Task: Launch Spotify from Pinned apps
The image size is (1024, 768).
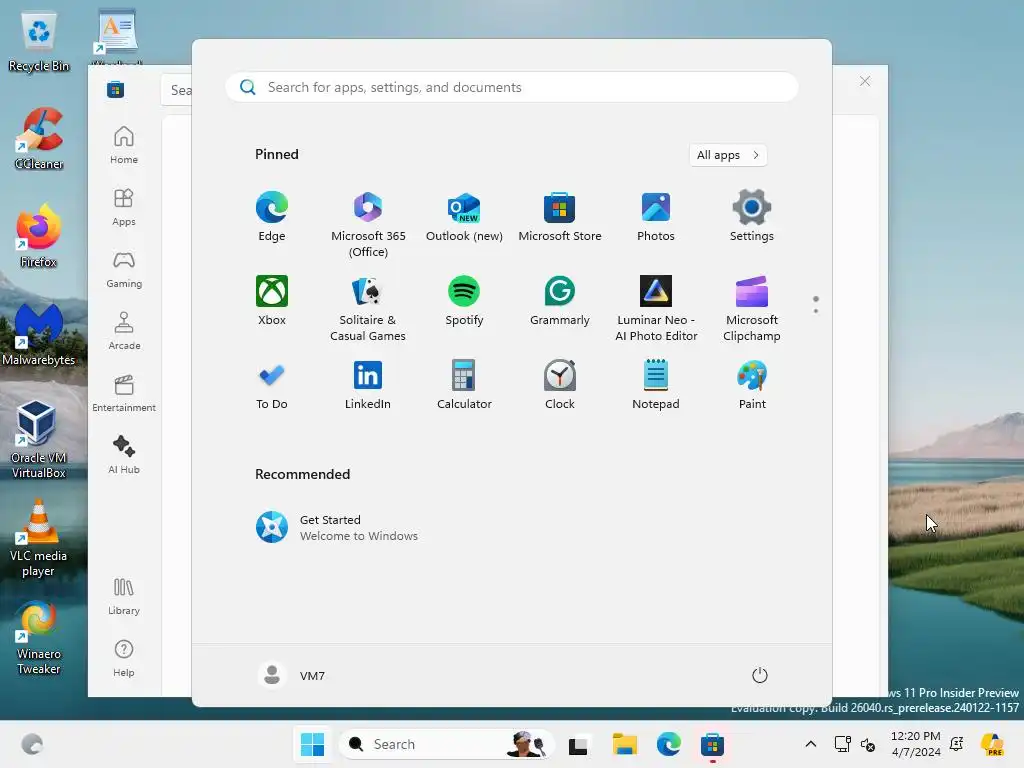Action: pos(464,301)
